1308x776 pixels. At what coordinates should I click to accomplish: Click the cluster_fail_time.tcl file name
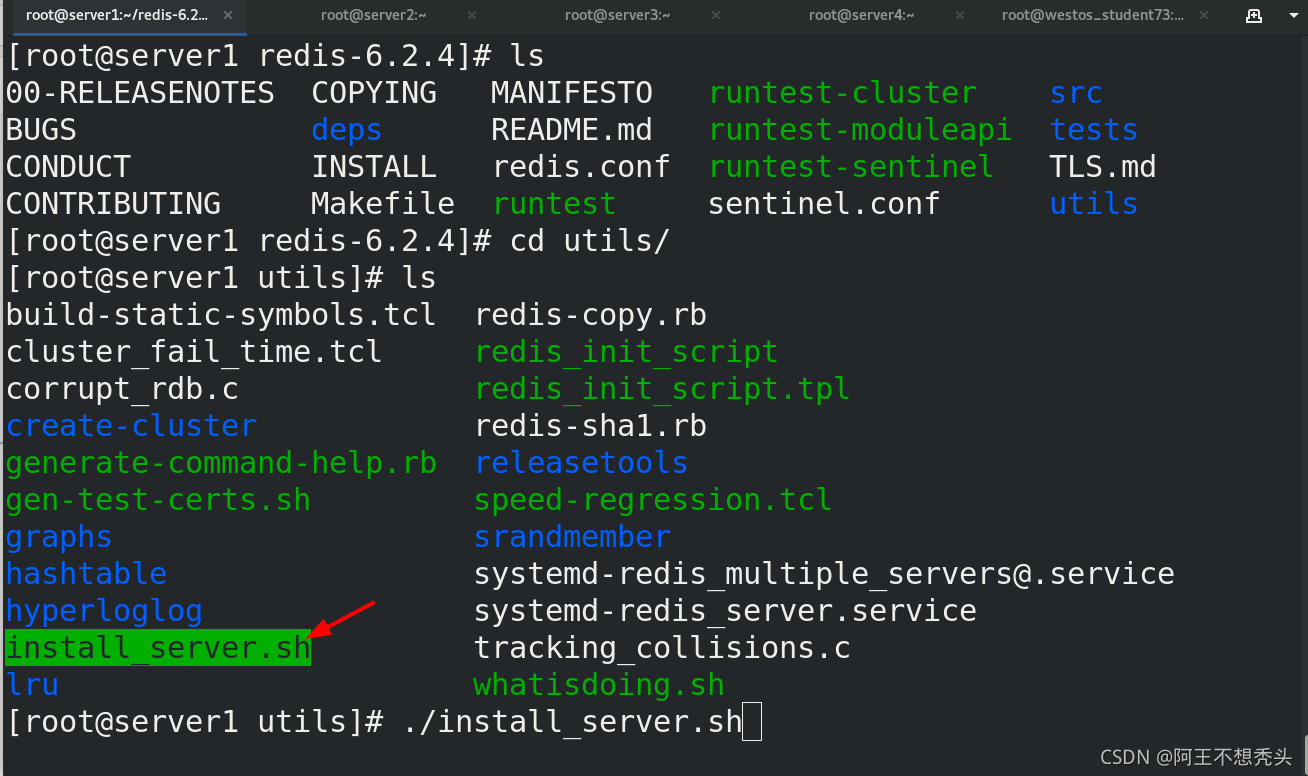click(194, 352)
